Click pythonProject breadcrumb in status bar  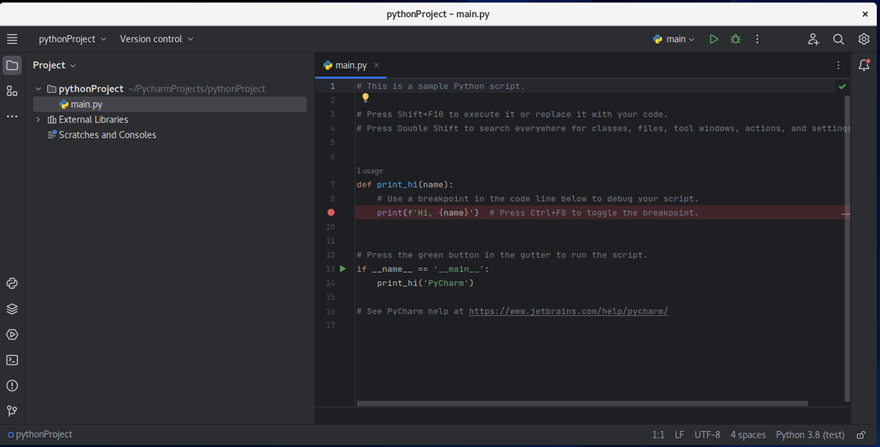click(40, 434)
